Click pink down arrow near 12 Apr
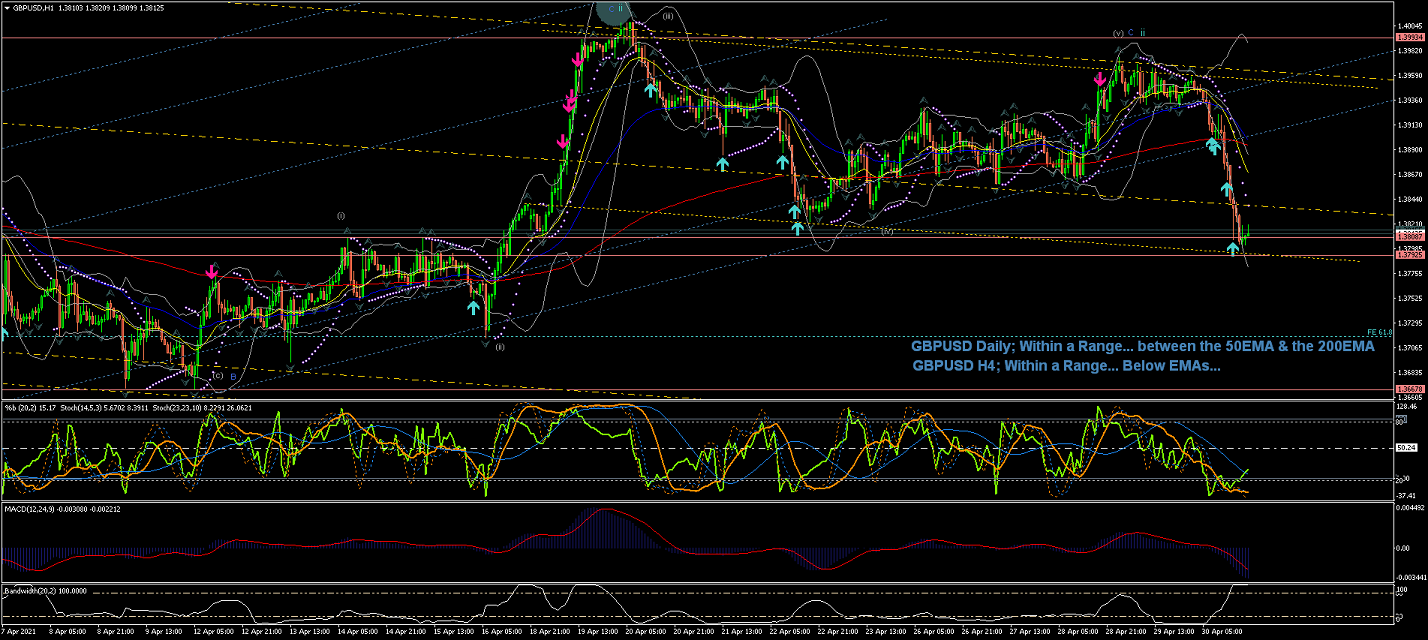The image size is (1428, 640). coord(212,271)
